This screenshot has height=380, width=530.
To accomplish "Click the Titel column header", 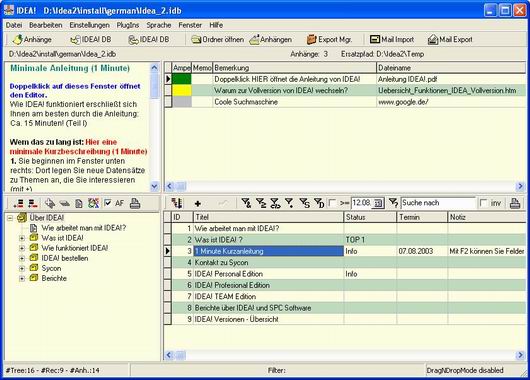I will (x=268, y=217).
